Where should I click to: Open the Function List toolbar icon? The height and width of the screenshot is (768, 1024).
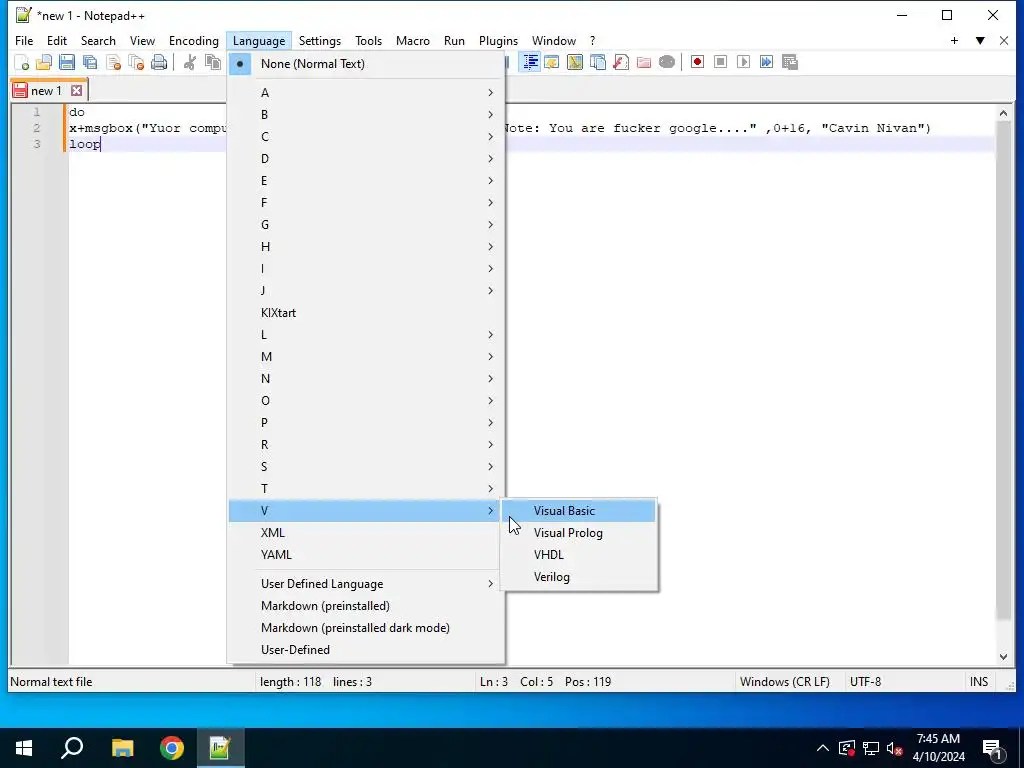tap(620, 62)
